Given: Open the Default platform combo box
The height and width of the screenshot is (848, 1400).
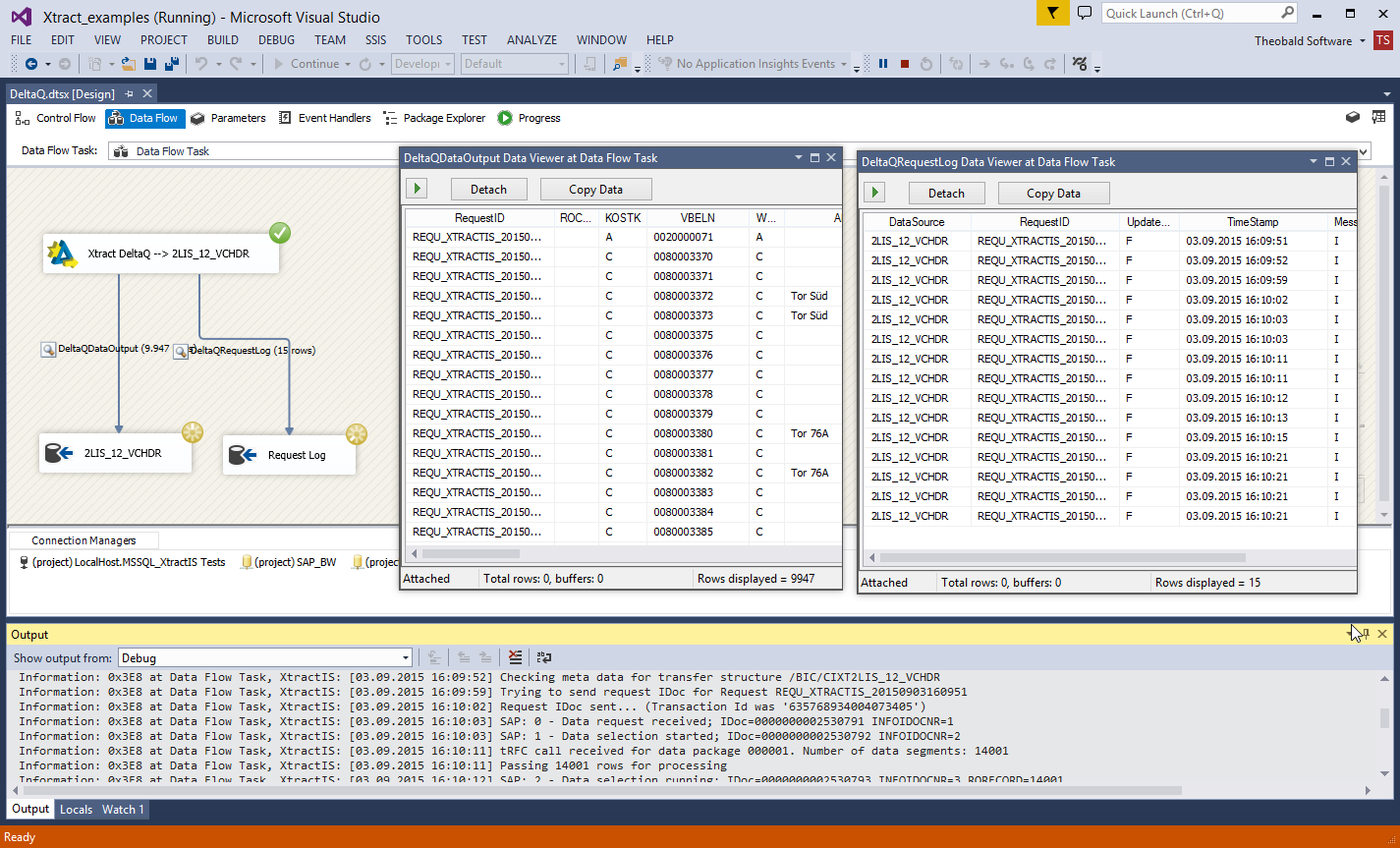Looking at the screenshot, I should pyautogui.click(x=515, y=64).
